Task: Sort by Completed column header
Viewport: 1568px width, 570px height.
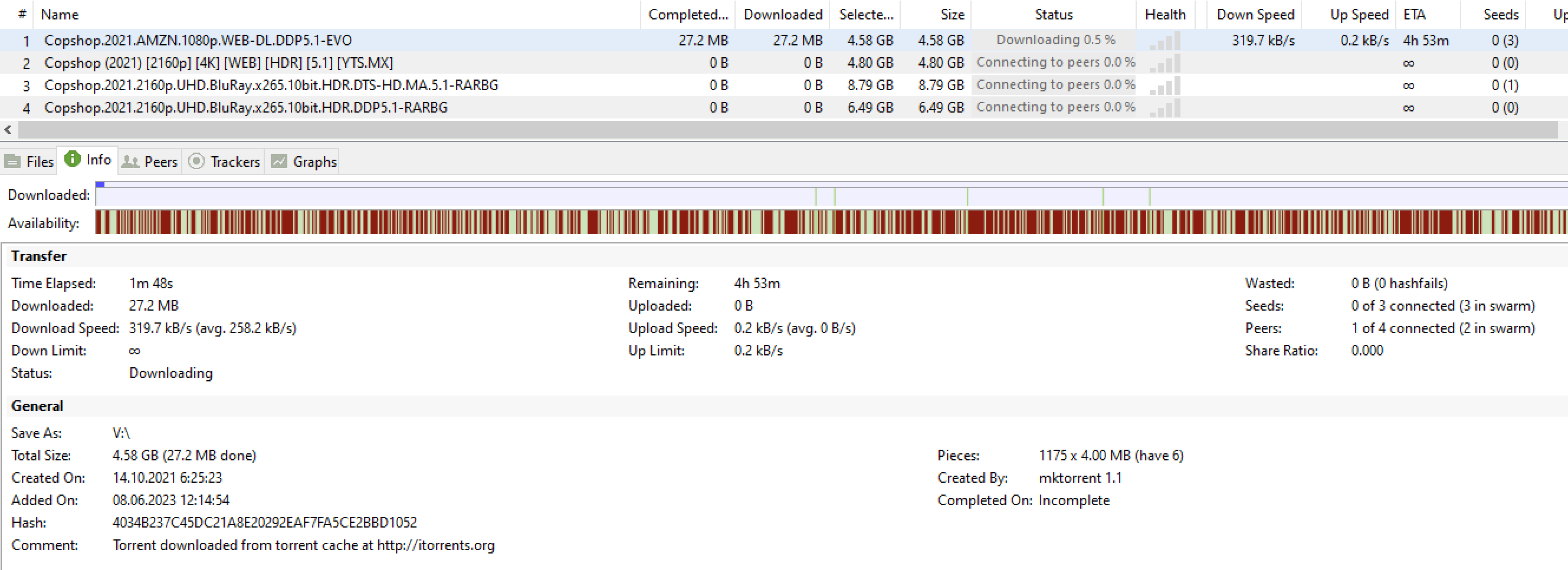Action: (x=688, y=15)
